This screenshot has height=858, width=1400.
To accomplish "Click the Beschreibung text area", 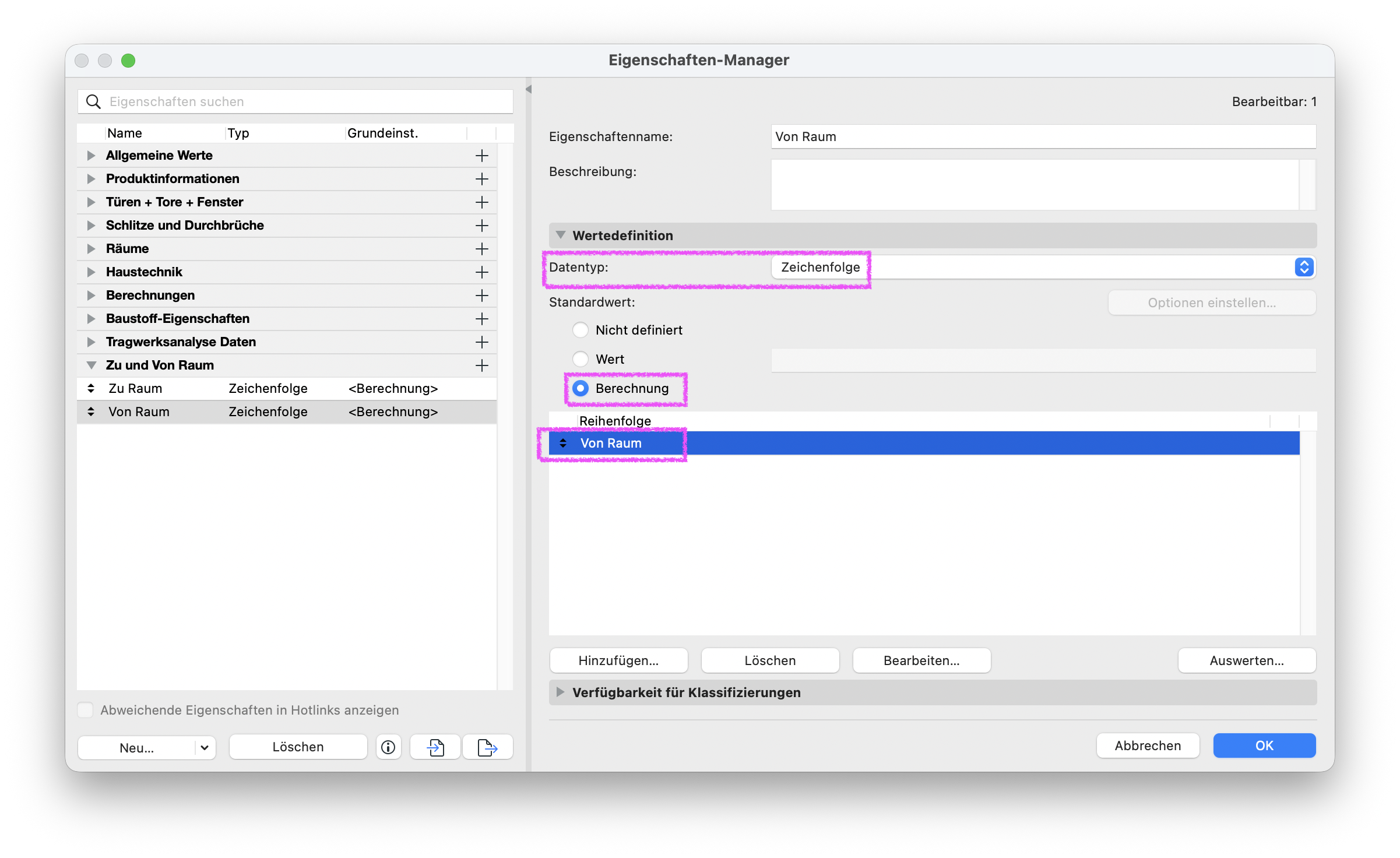I will (1035, 185).
